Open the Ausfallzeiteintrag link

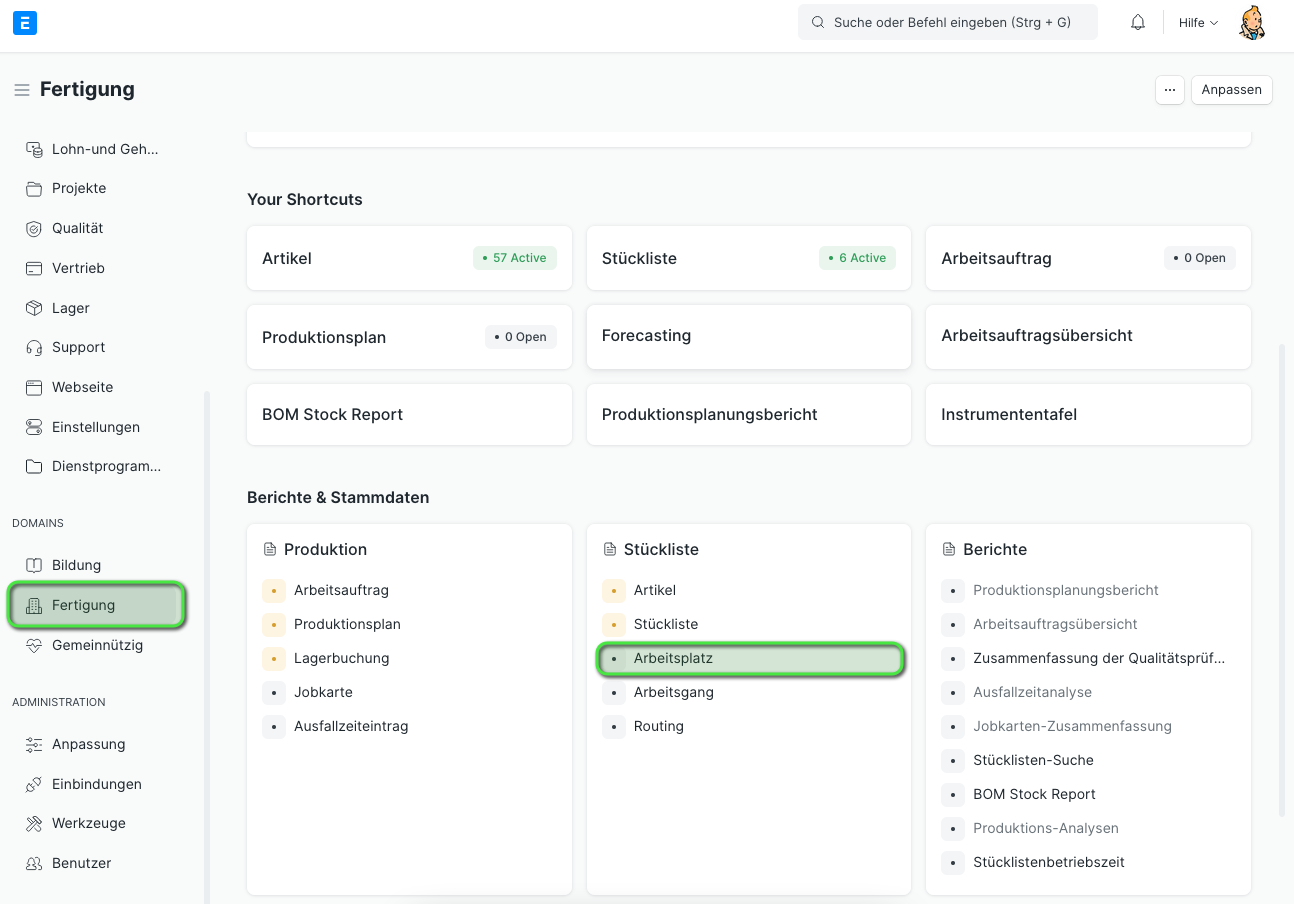(x=351, y=726)
